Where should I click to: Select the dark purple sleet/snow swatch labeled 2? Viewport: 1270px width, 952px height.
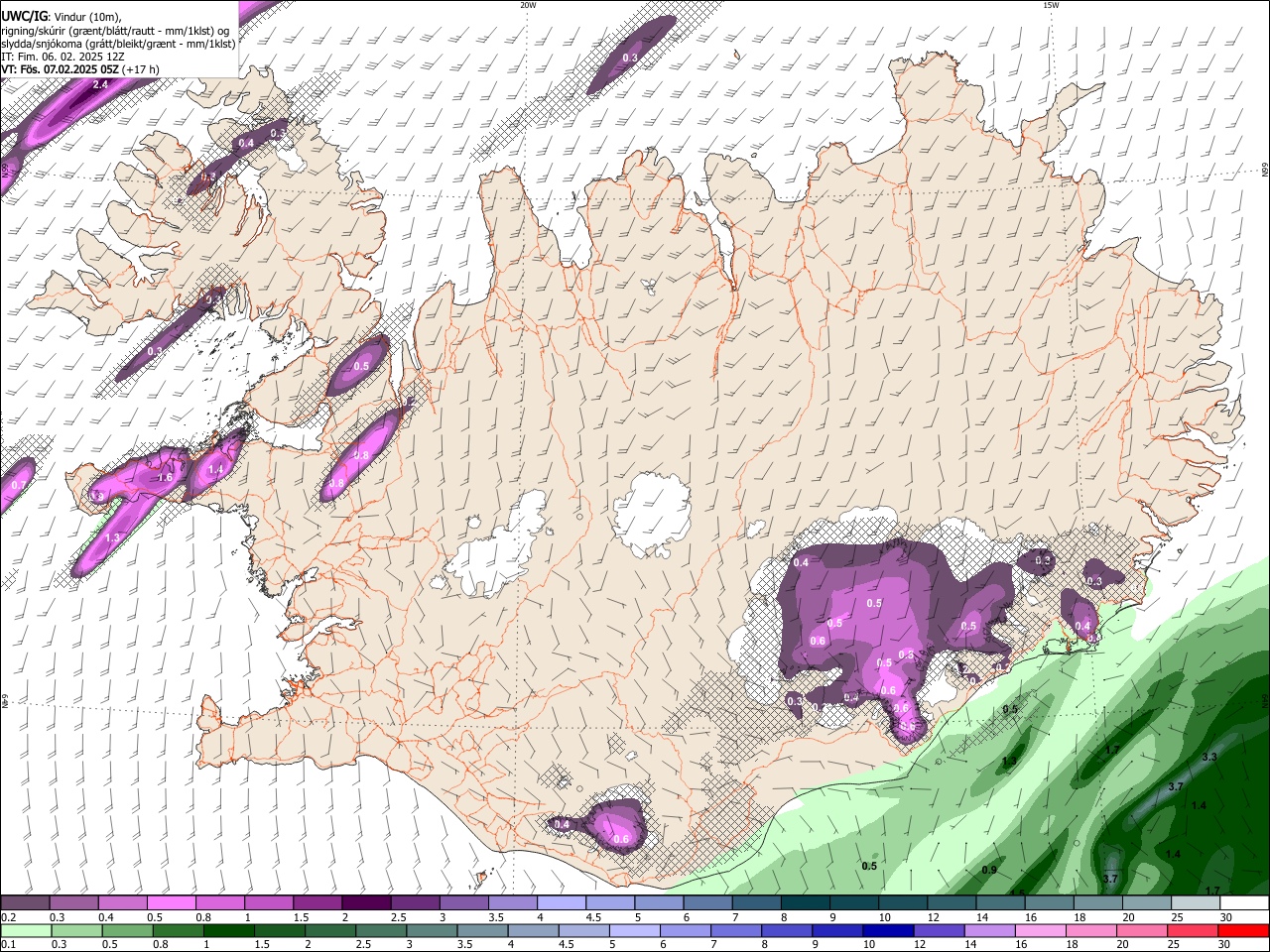tap(365, 902)
